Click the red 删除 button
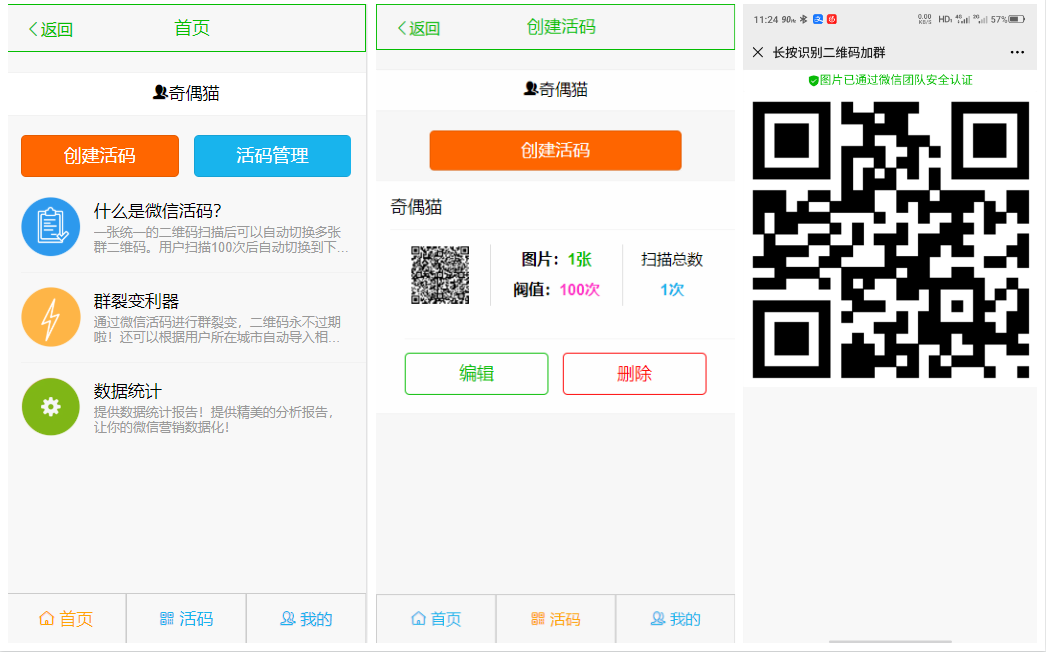This screenshot has width=1046, height=652. coord(634,374)
